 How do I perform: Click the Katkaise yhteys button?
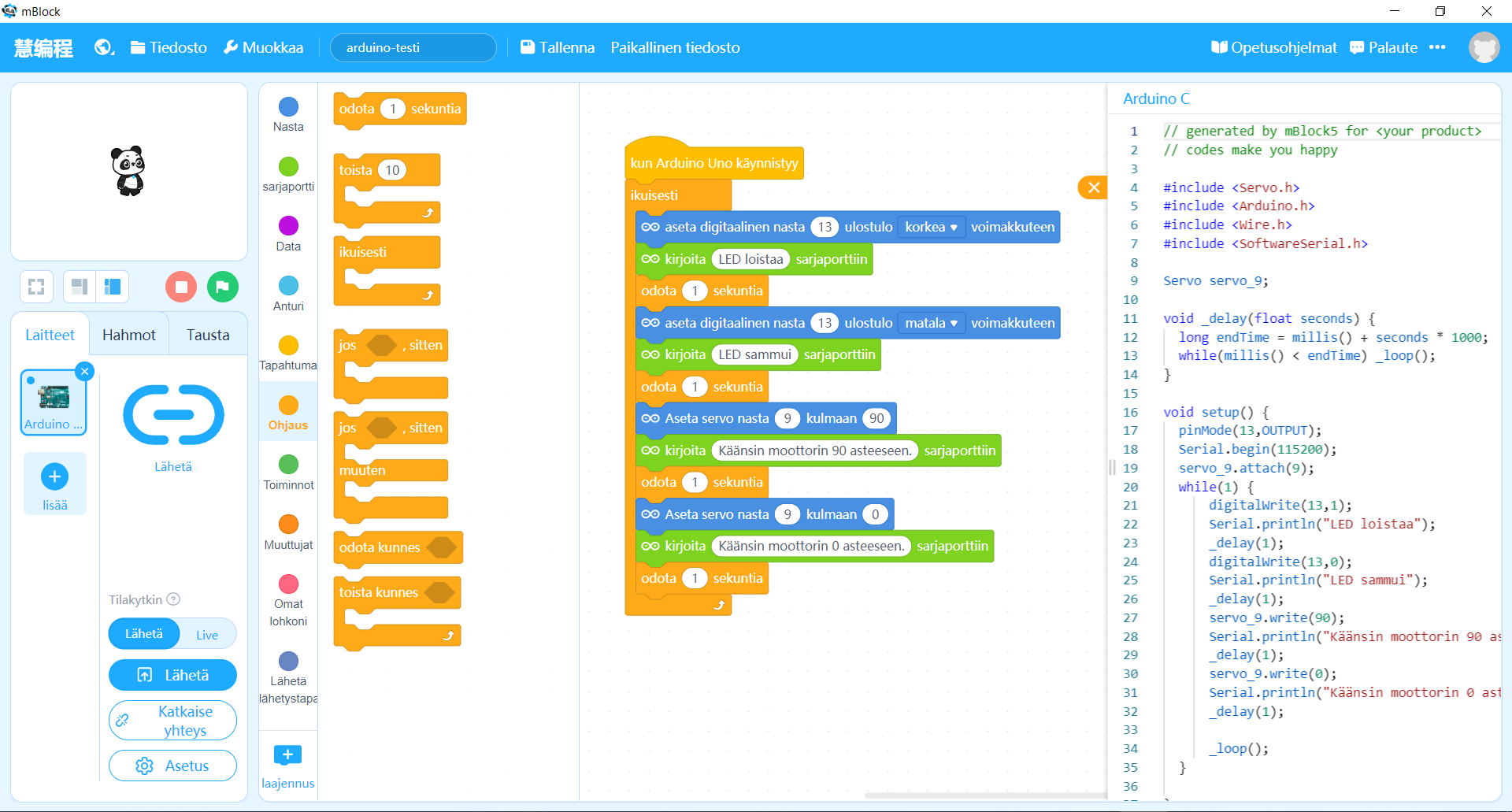[x=172, y=721]
